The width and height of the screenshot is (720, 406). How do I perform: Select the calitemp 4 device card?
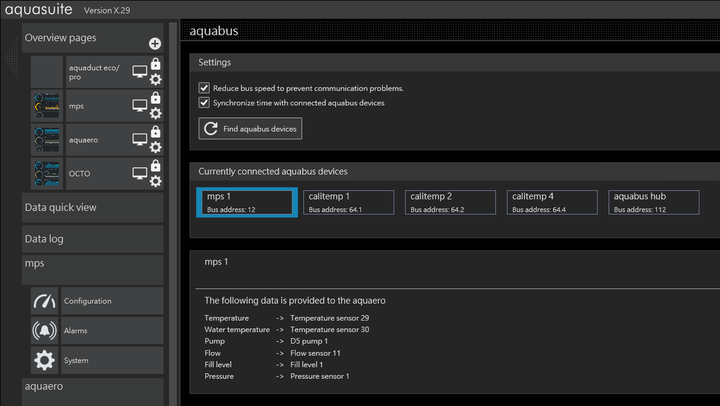click(552, 203)
